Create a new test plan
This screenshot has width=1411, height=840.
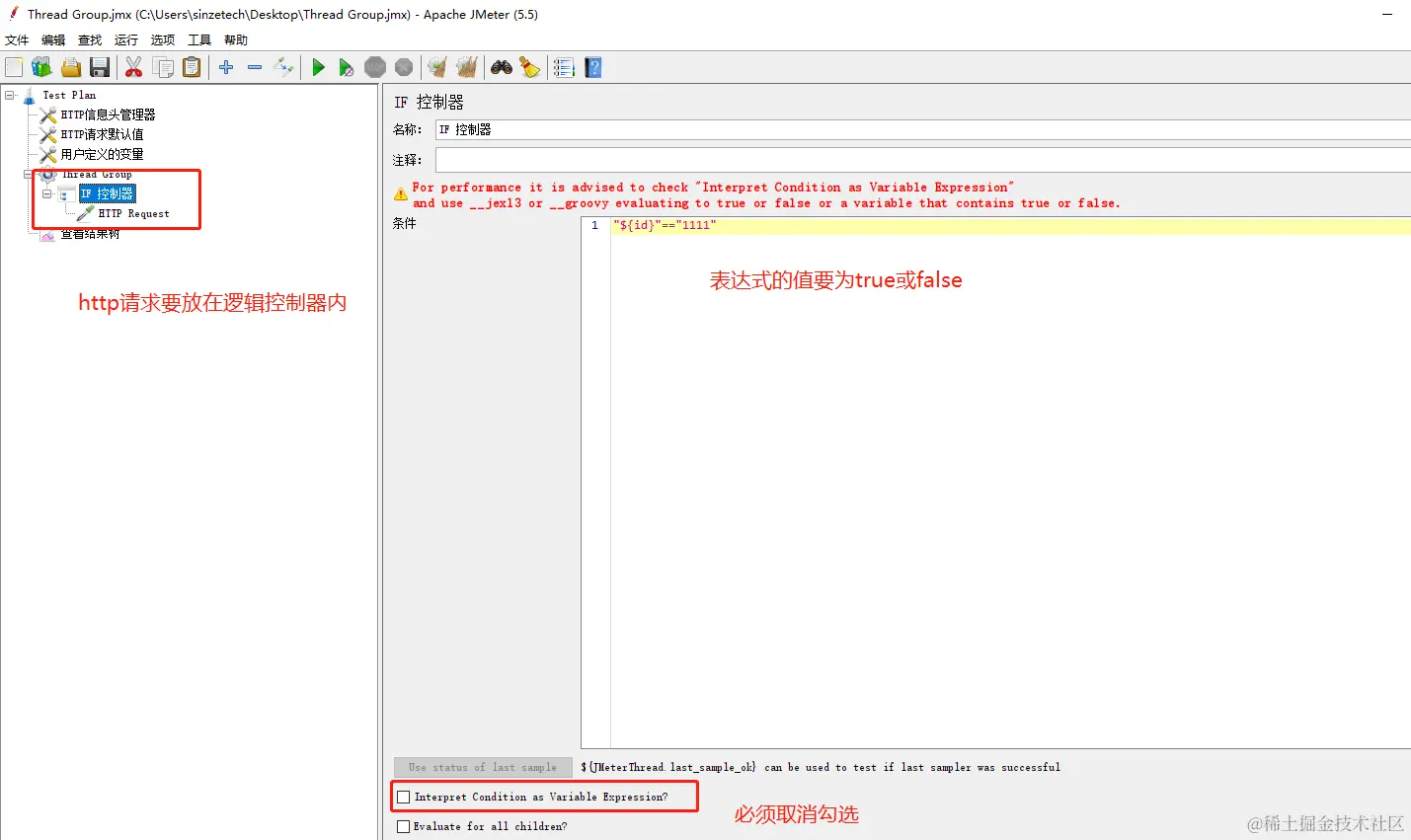click(x=14, y=67)
